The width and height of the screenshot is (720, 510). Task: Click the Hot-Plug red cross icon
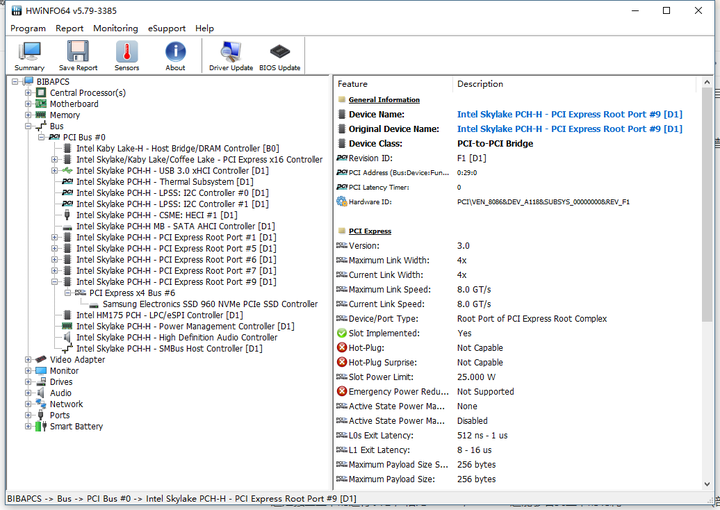342,347
